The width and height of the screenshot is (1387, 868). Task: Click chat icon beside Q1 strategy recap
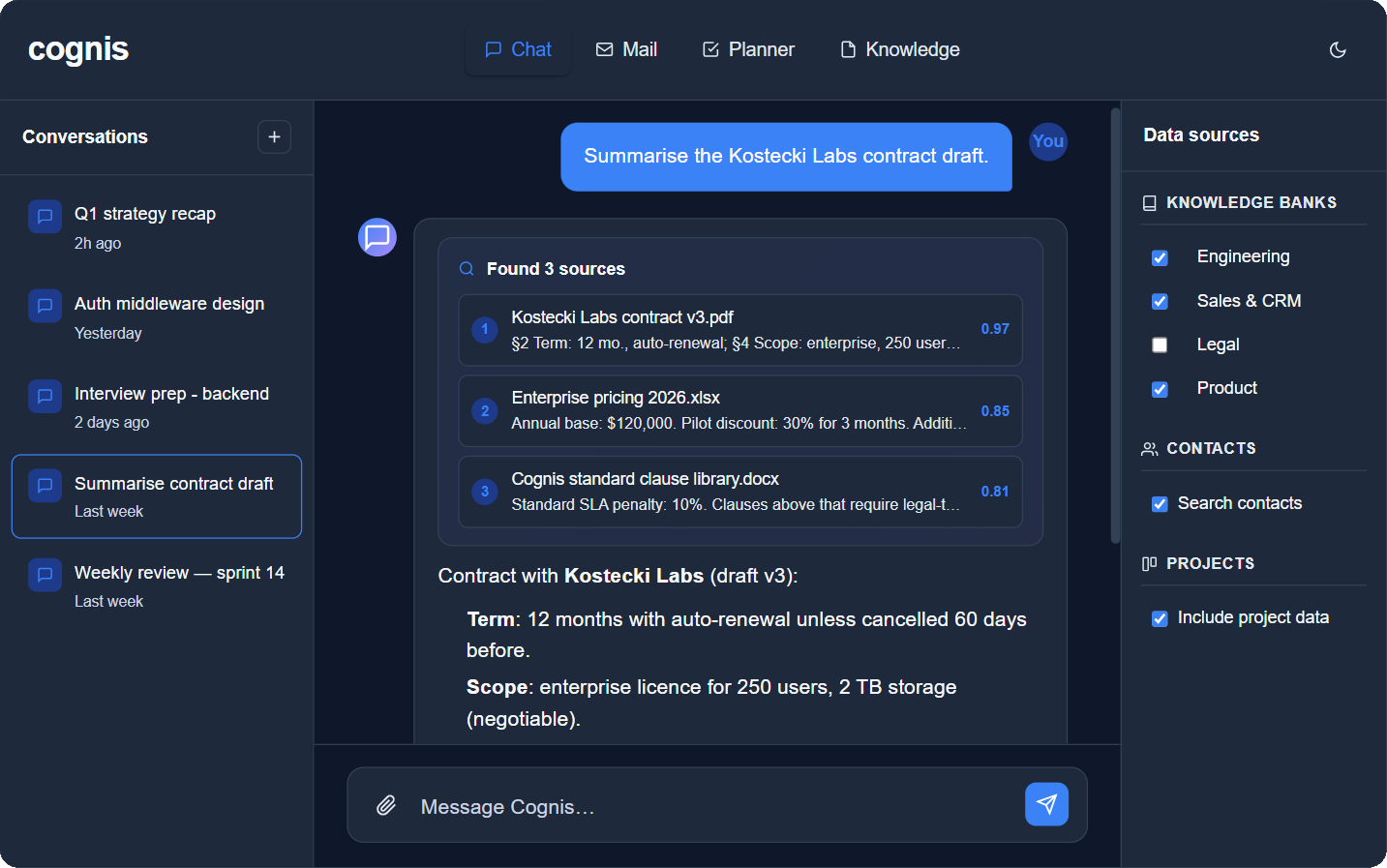[x=45, y=217]
